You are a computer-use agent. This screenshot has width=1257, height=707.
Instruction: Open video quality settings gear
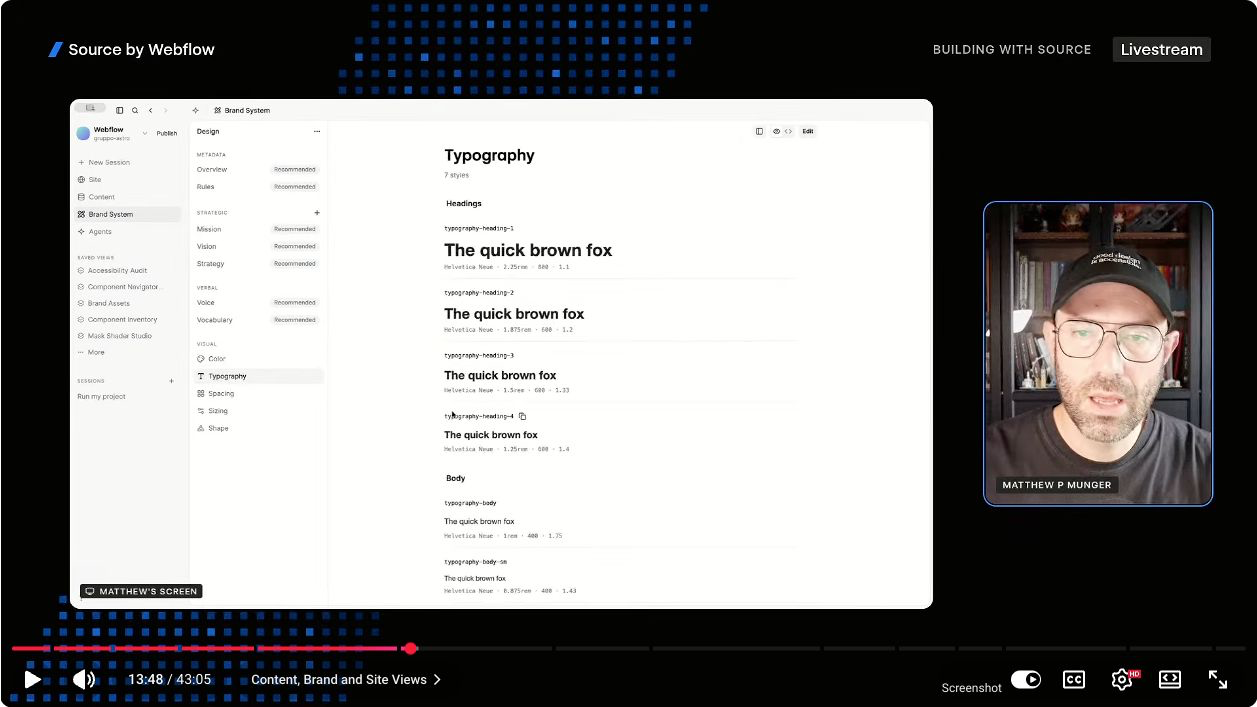pyautogui.click(x=1123, y=680)
